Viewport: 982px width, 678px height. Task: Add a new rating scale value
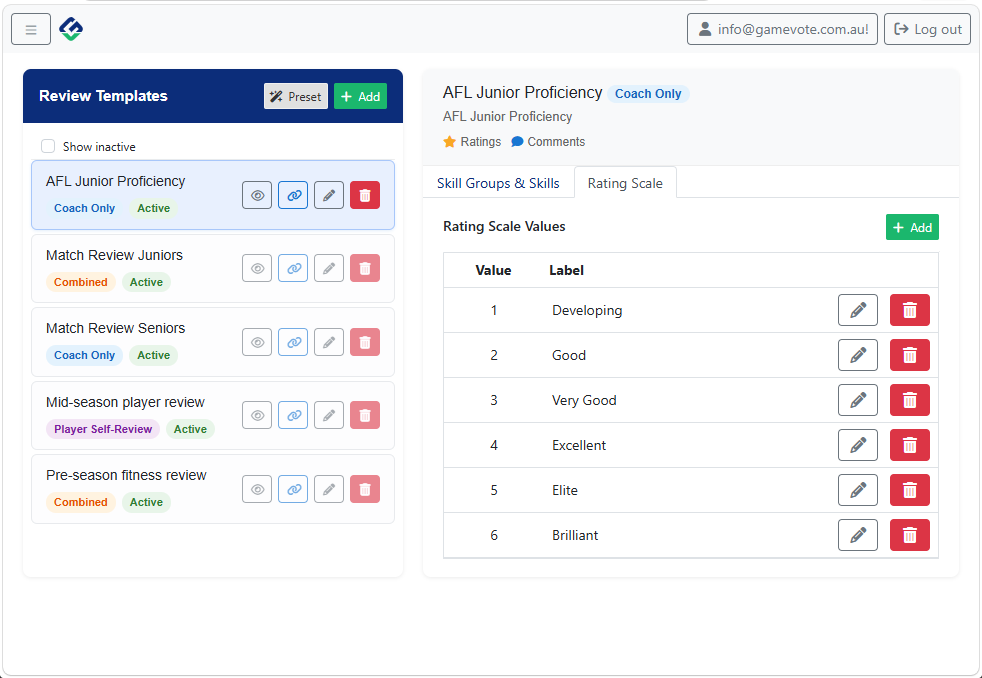(x=912, y=227)
